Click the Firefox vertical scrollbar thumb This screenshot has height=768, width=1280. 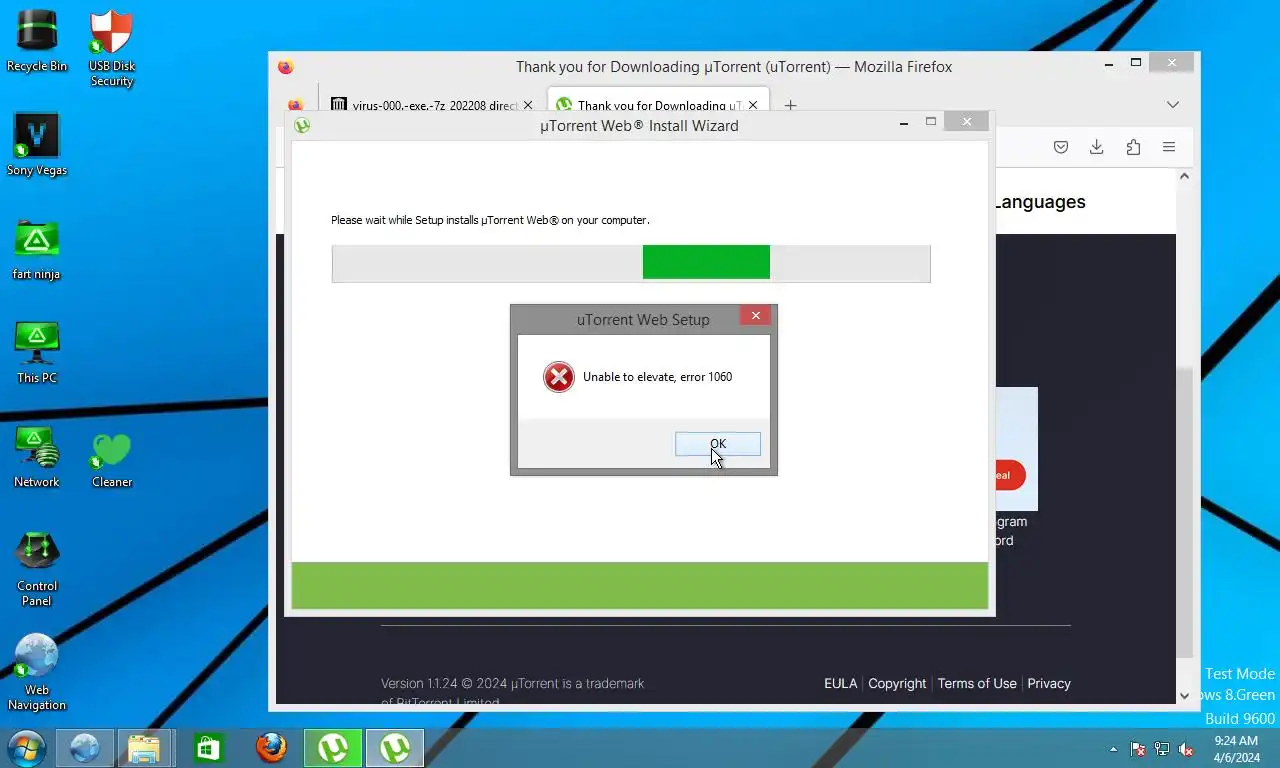1184,513
